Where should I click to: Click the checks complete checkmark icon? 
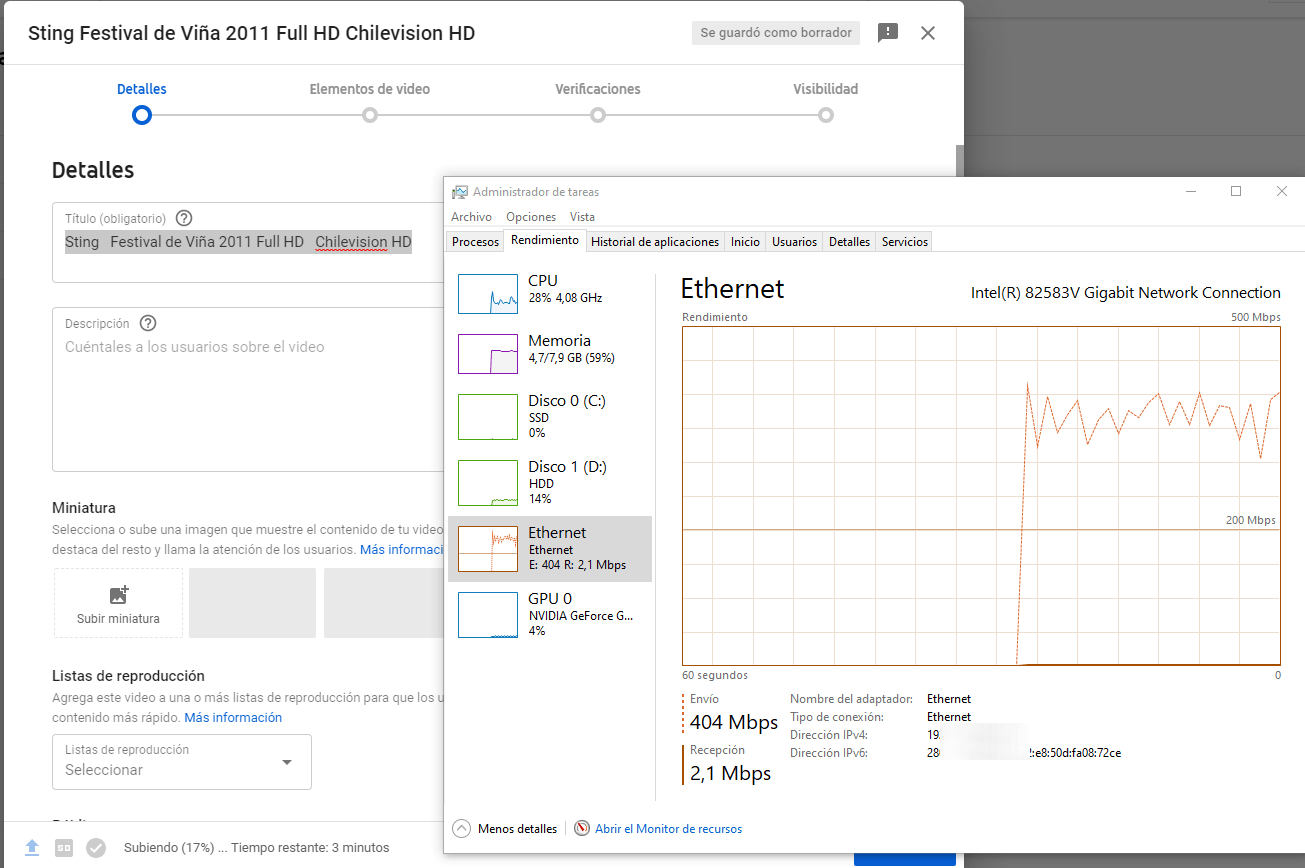96,847
